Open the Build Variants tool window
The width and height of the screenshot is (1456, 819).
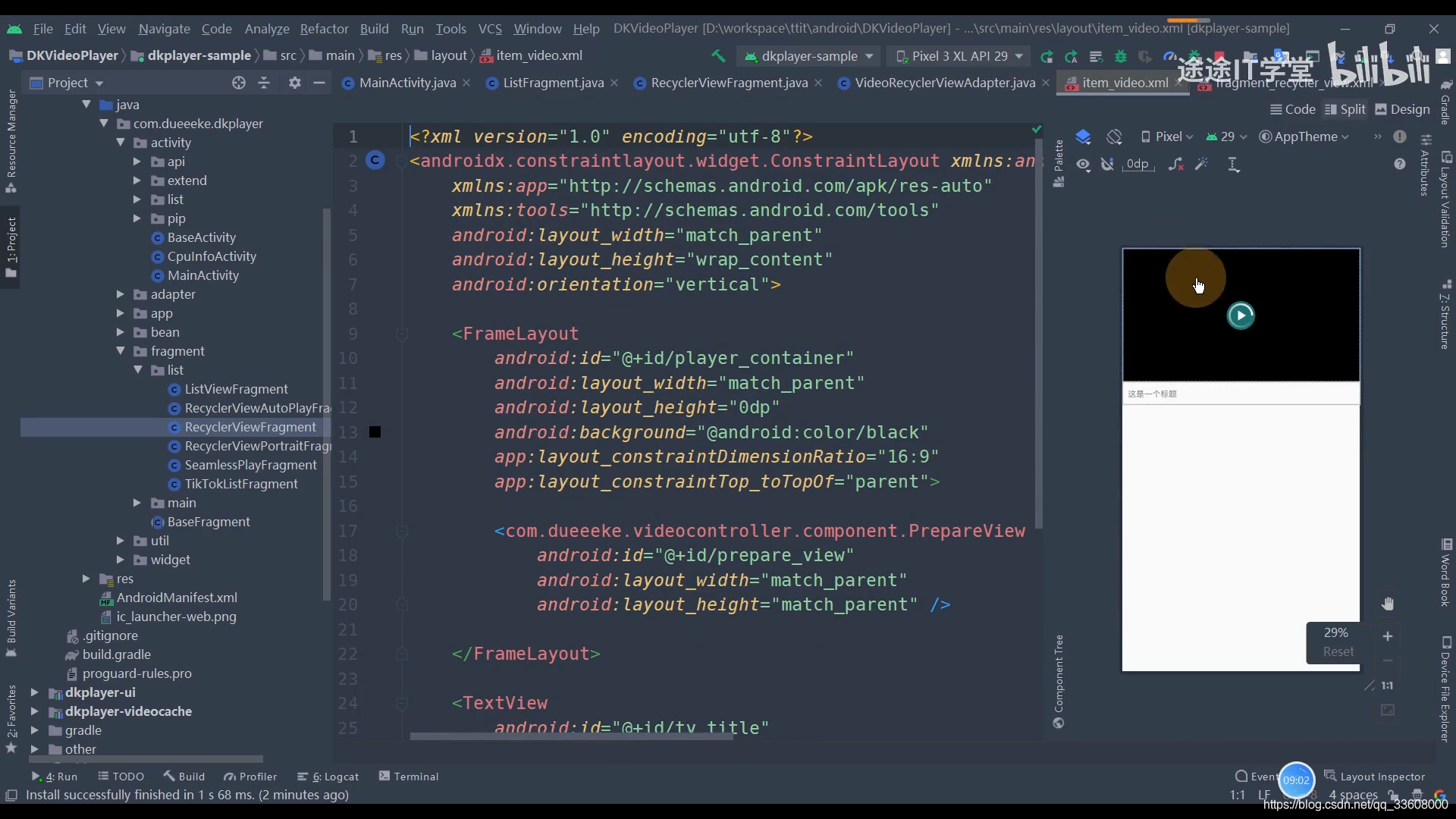pyautogui.click(x=11, y=618)
